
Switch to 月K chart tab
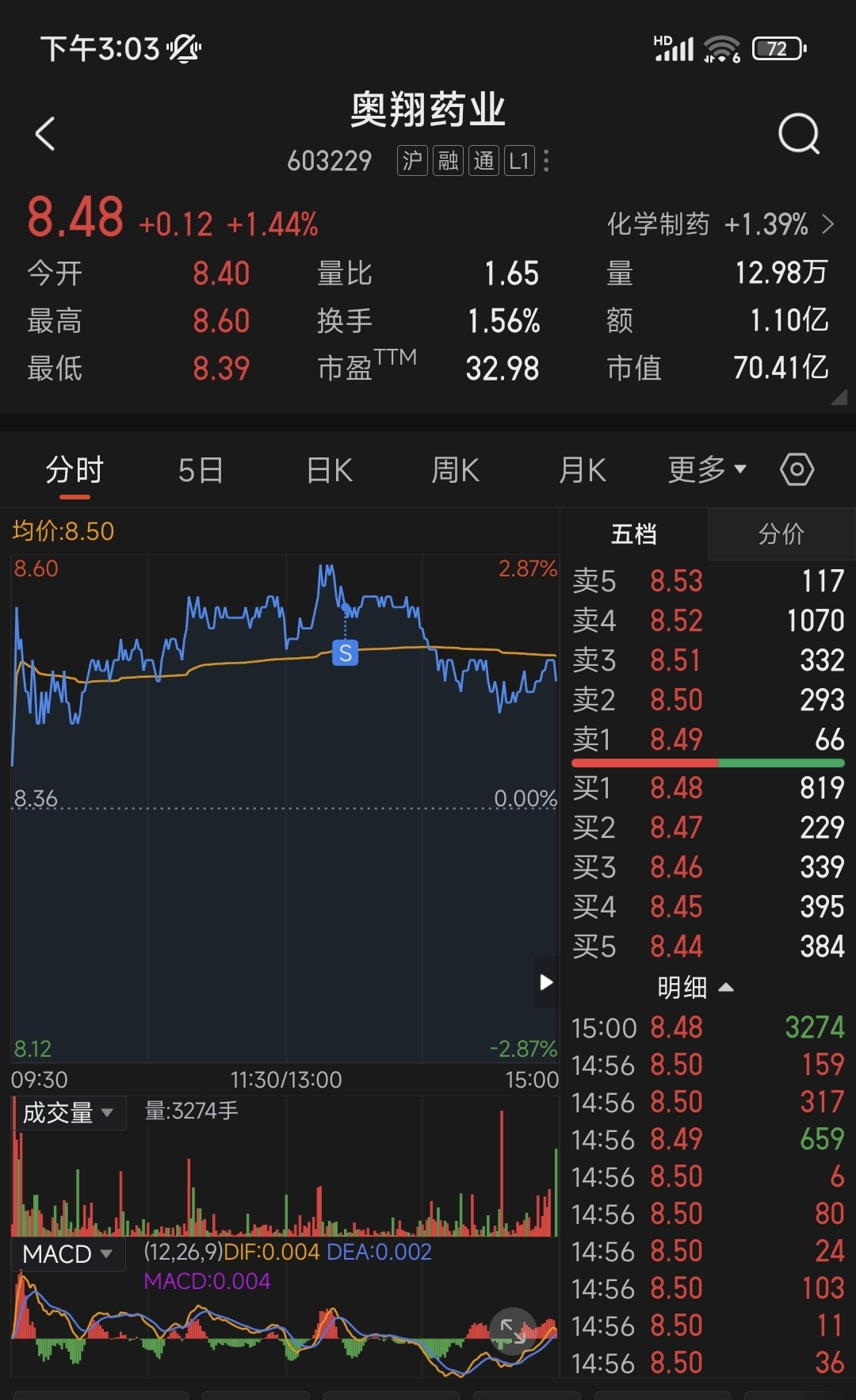pyautogui.click(x=583, y=470)
